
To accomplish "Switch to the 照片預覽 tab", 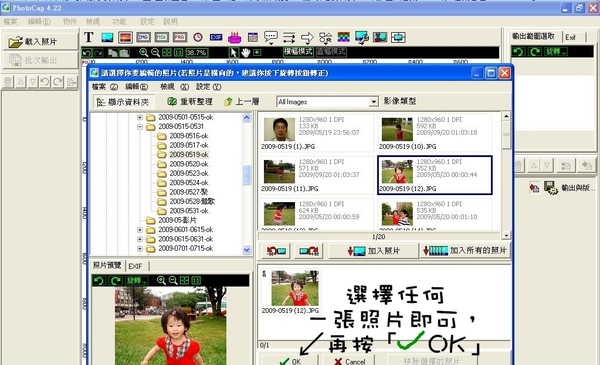I will coord(107,266).
